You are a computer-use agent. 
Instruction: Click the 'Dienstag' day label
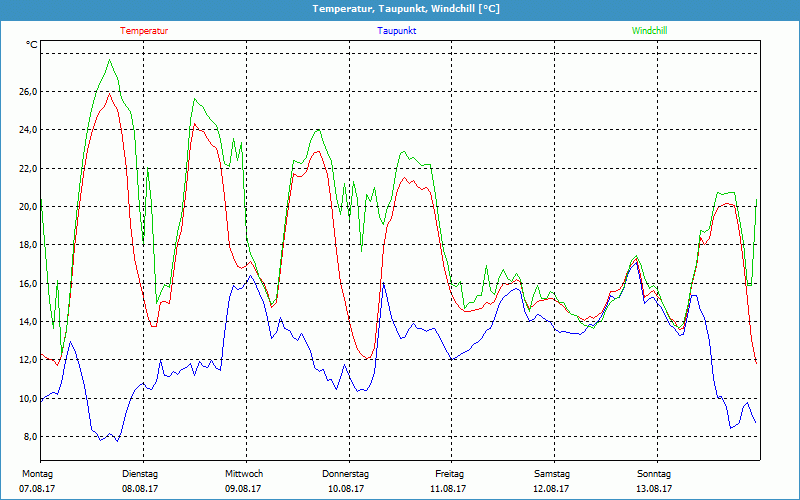pyautogui.click(x=140, y=474)
